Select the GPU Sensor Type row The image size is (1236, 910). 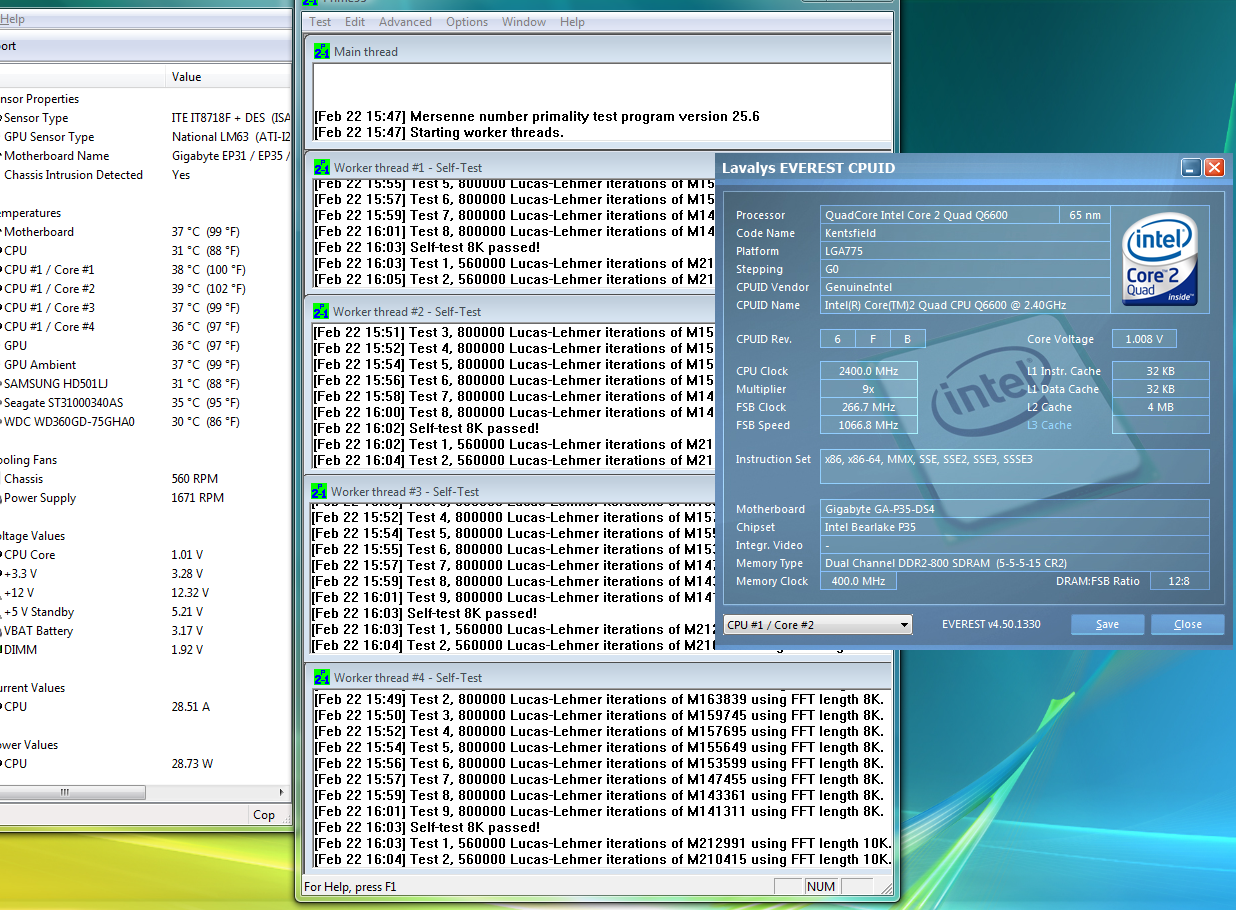point(145,137)
